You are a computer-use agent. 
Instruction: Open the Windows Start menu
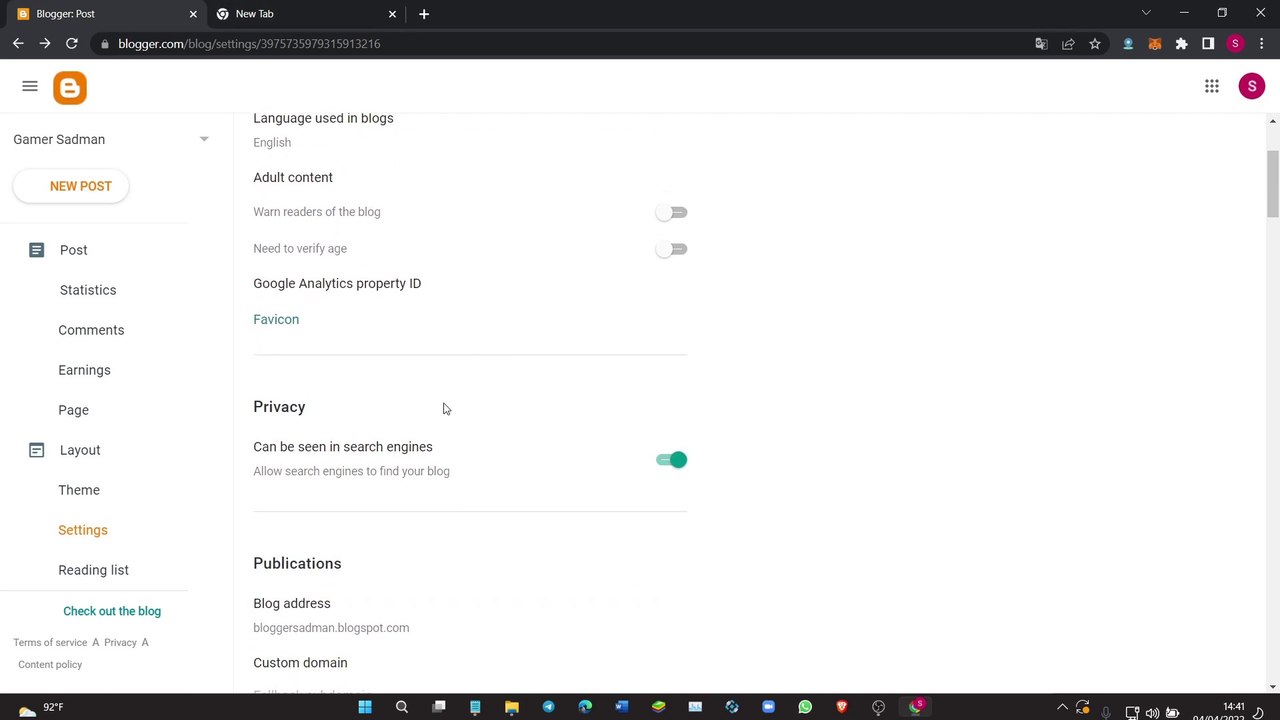(x=365, y=707)
